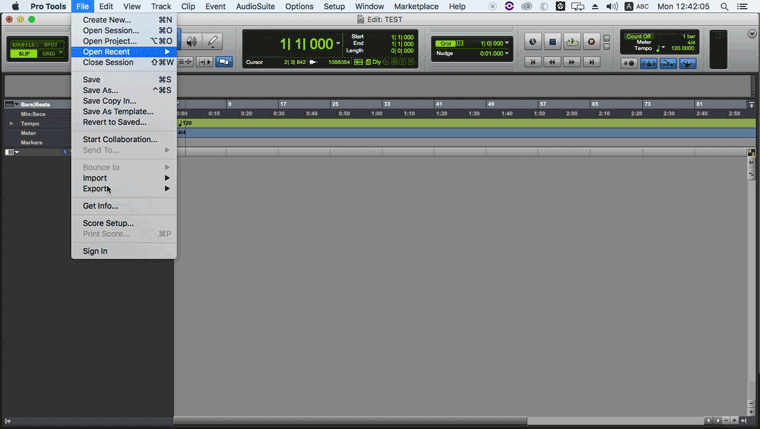Screen dimensions: 760x429
Task: Enable SPOT edit mode
Action: click(50, 45)
